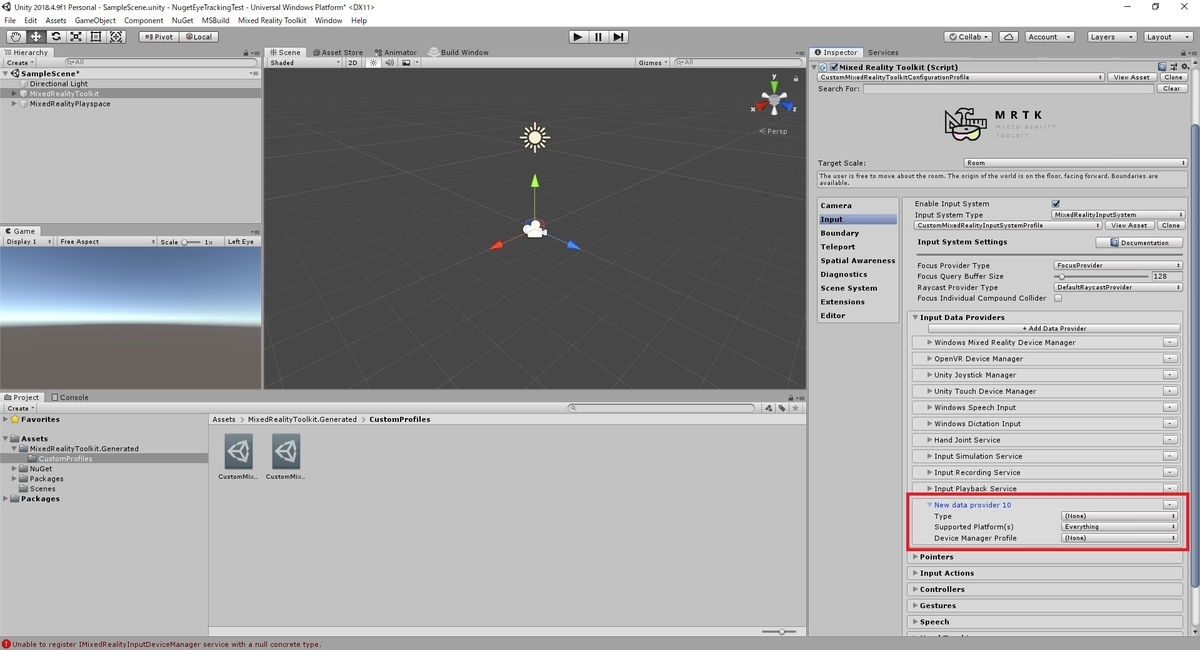Screen dimensions: 1200x650
Task: Open Gizmos dropdown
Action: click(652, 62)
